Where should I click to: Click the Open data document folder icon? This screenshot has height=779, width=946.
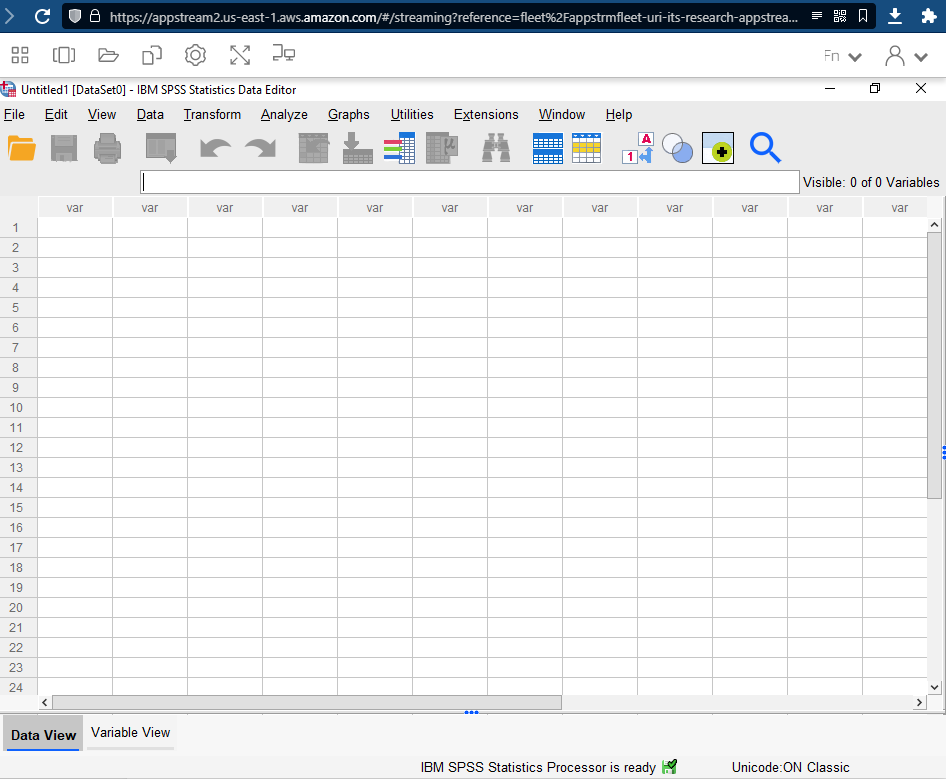coord(21,149)
